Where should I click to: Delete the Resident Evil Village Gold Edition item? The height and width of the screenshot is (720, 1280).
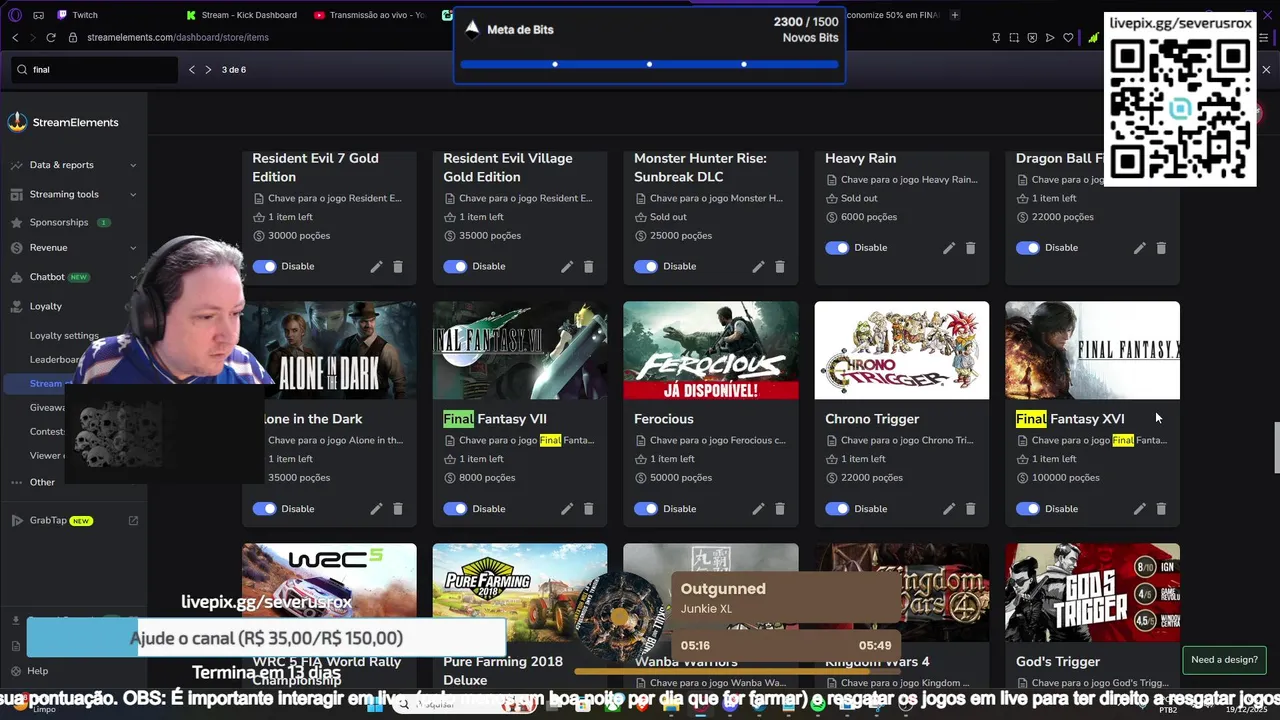pyautogui.click(x=589, y=267)
